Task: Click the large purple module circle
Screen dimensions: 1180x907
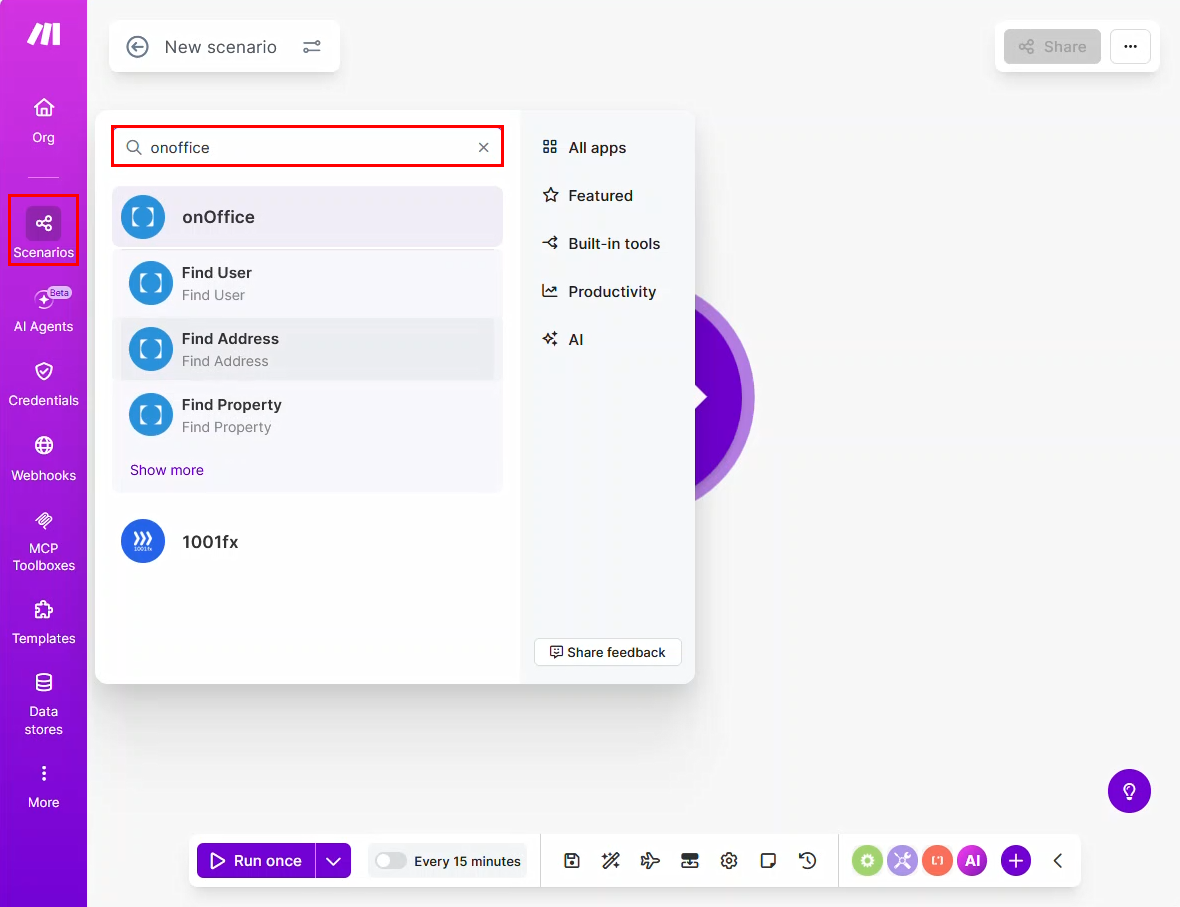Action: click(722, 397)
